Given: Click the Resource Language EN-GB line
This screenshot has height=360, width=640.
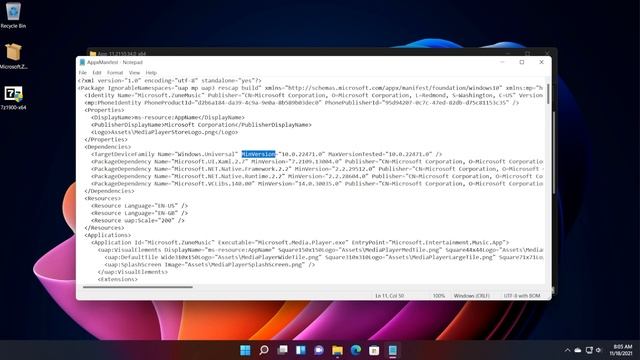Looking at the screenshot, I should (x=140, y=213).
